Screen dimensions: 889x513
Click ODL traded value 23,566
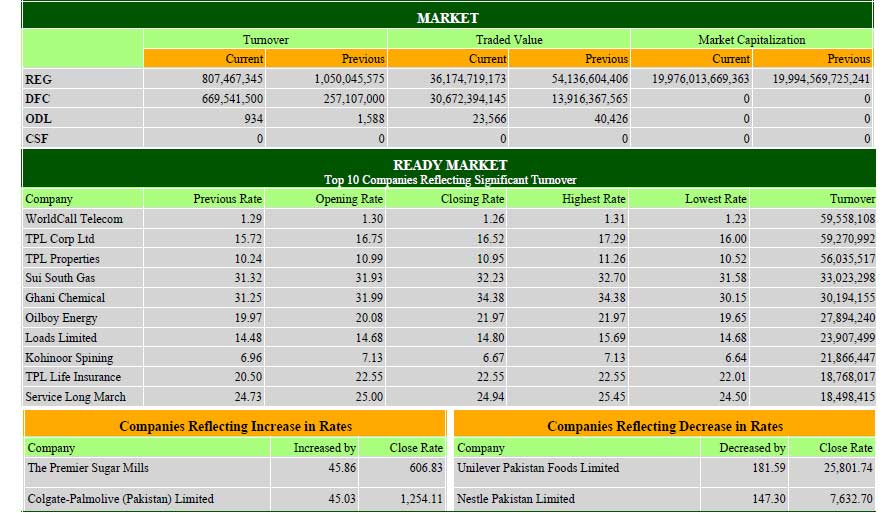(x=489, y=118)
